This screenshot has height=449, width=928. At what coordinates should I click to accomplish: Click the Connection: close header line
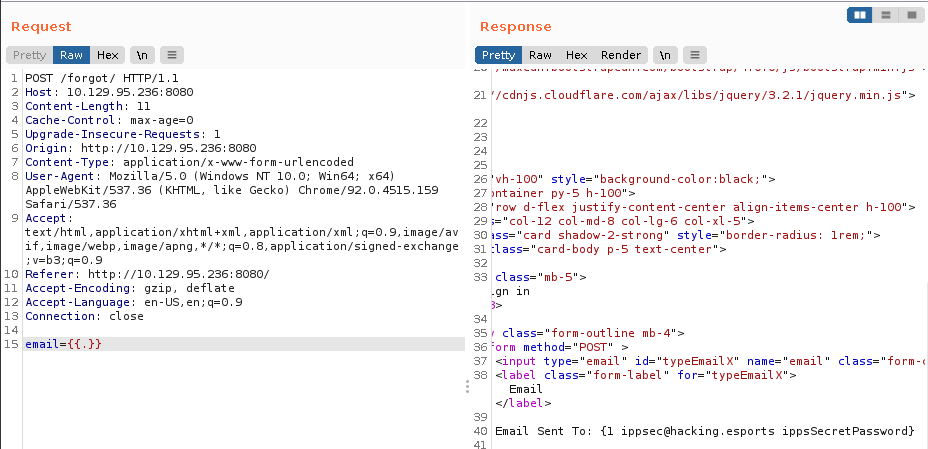pos(84,316)
